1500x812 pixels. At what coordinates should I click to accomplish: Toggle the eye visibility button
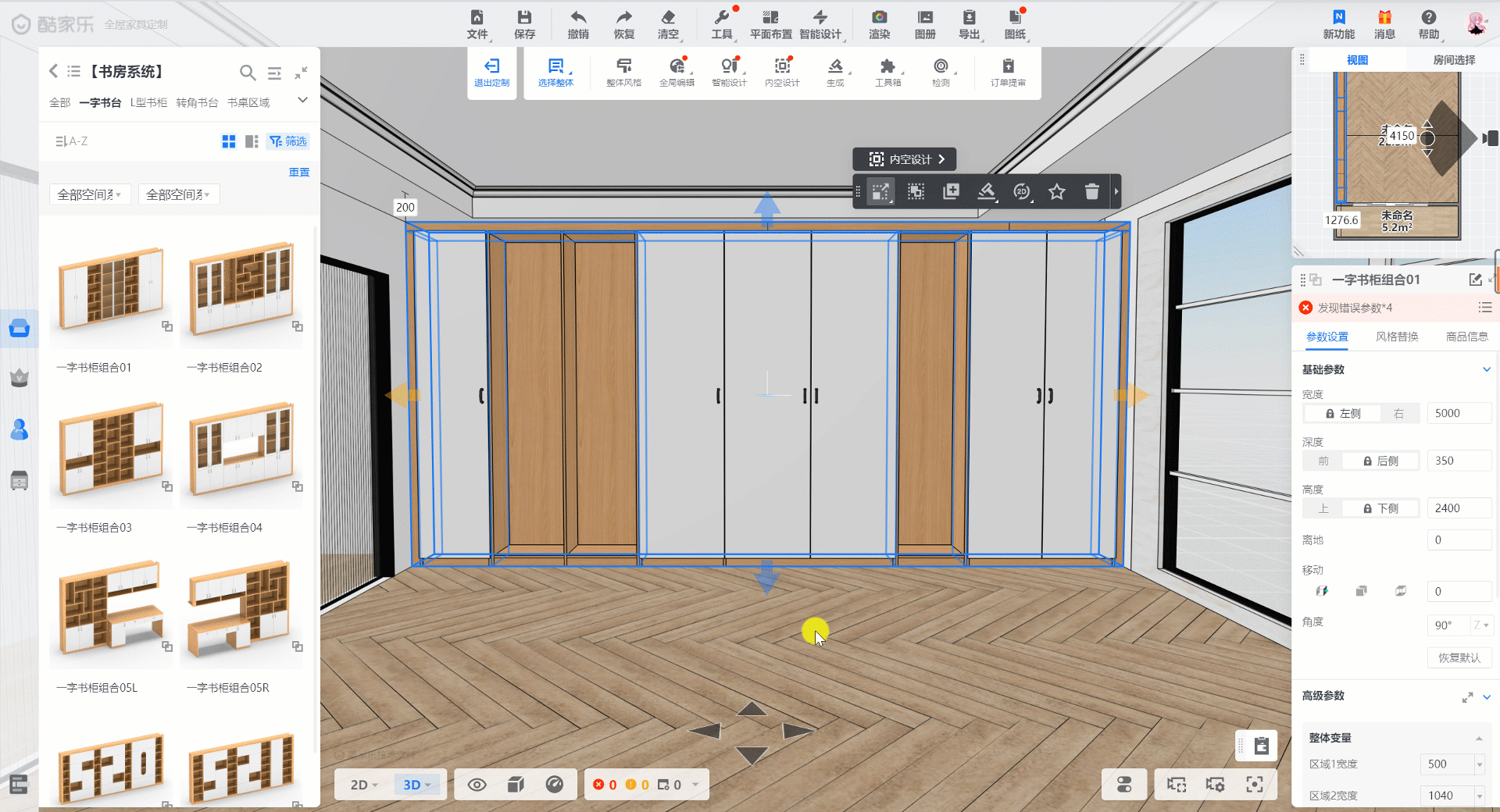point(477,785)
